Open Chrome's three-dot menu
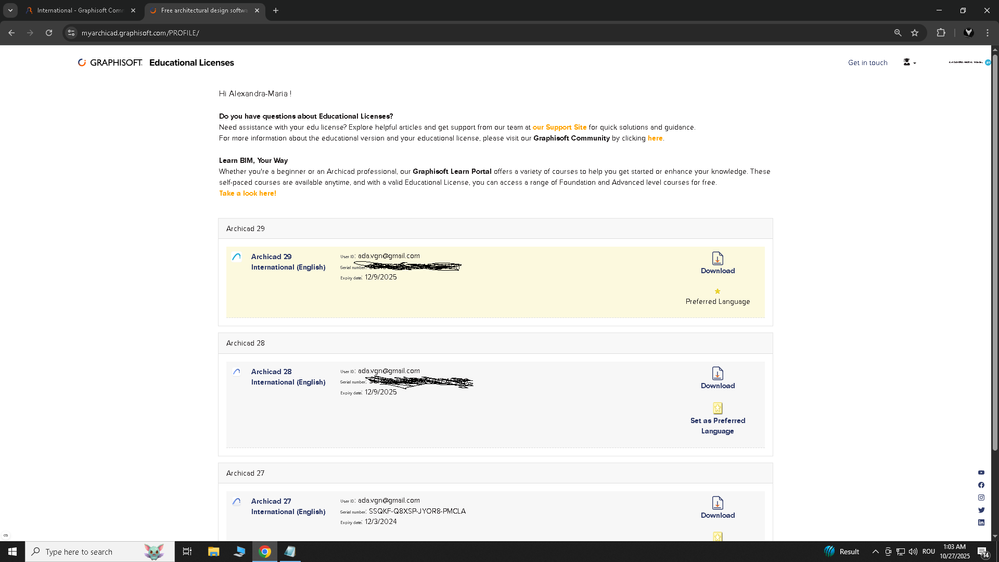 click(x=988, y=32)
